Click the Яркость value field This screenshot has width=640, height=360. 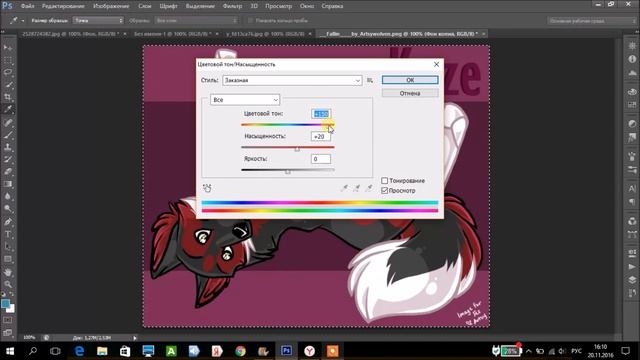(321, 159)
